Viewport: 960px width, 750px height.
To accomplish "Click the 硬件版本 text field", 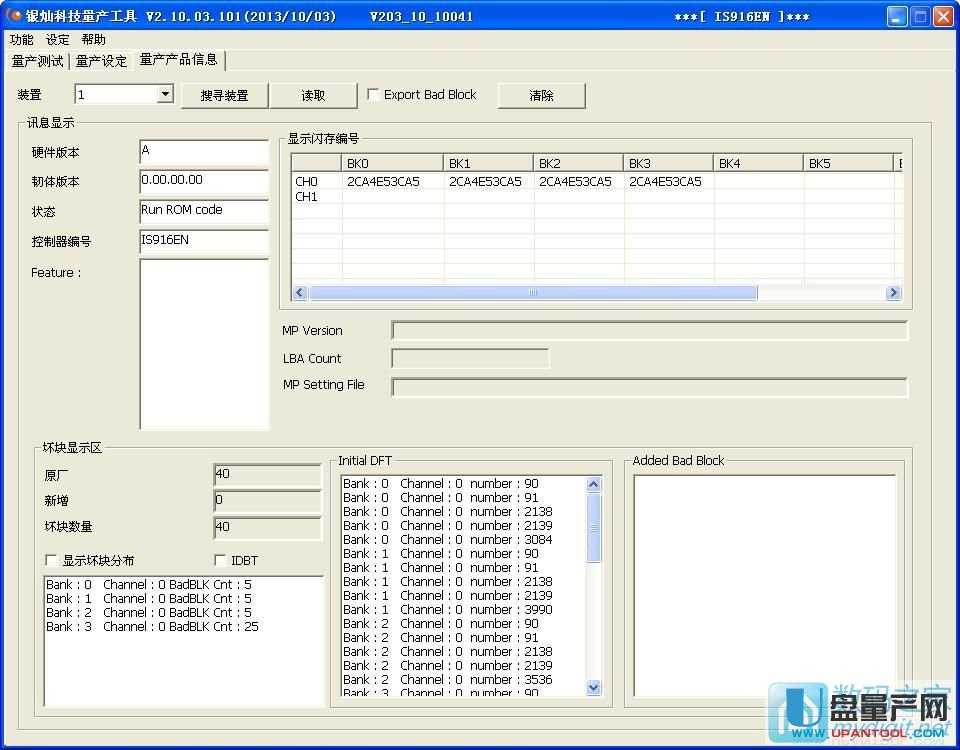I will click(204, 152).
